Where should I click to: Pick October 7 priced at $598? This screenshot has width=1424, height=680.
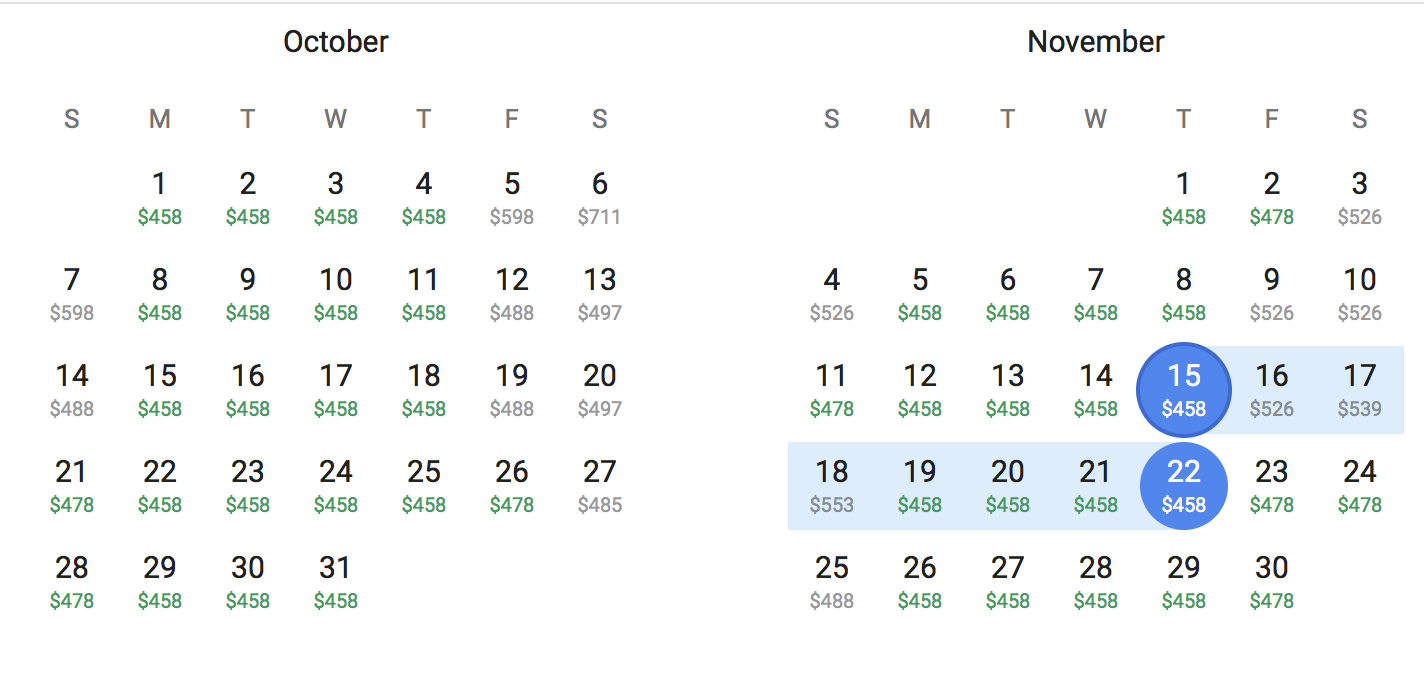[71, 294]
